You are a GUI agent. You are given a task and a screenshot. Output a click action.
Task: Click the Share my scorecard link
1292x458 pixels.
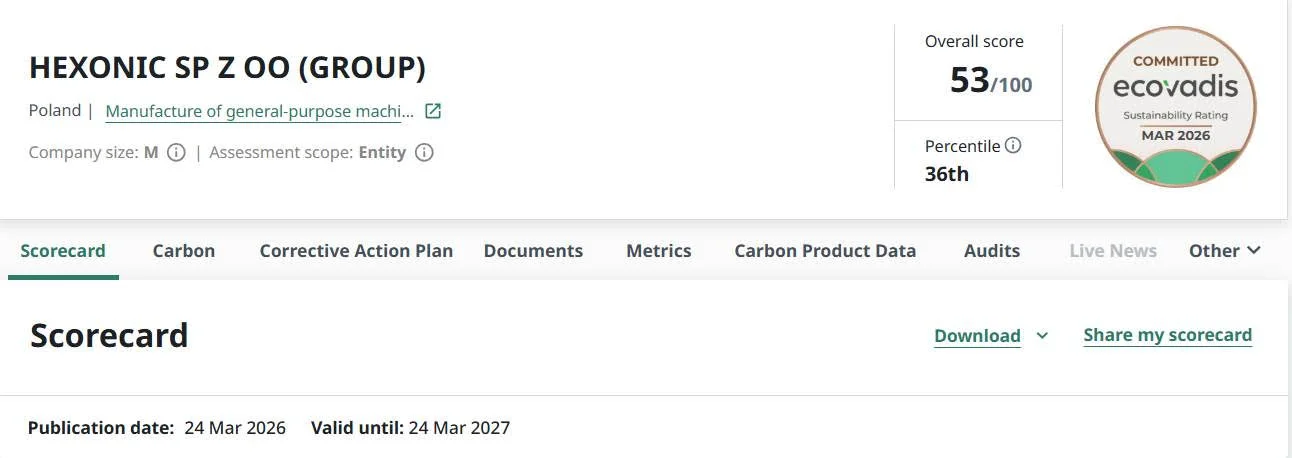click(x=1167, y=335)
